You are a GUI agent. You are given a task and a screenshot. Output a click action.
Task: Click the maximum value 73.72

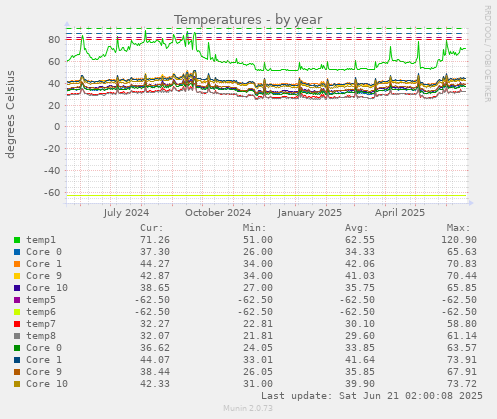[x=462, y=384]
